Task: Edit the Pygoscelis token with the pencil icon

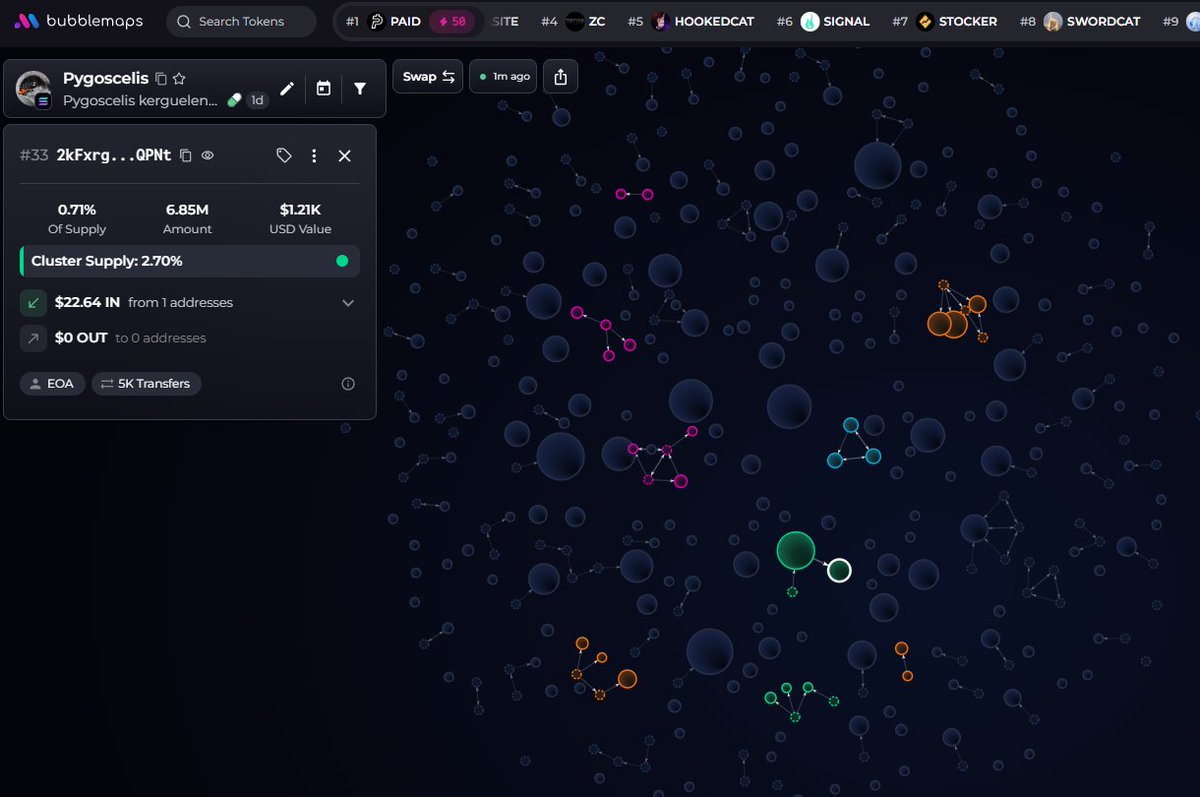Action: click(x=287, y=88)
